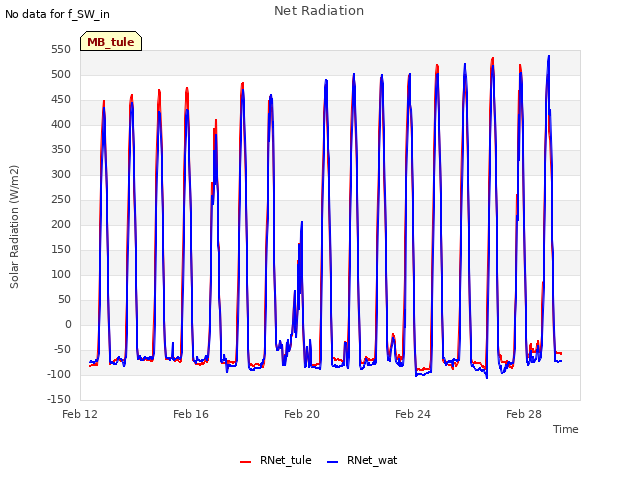Viewport: 640px width, 480px height.
Task: Click the red RNet_tule legend swatch
Action: (245, 462)
